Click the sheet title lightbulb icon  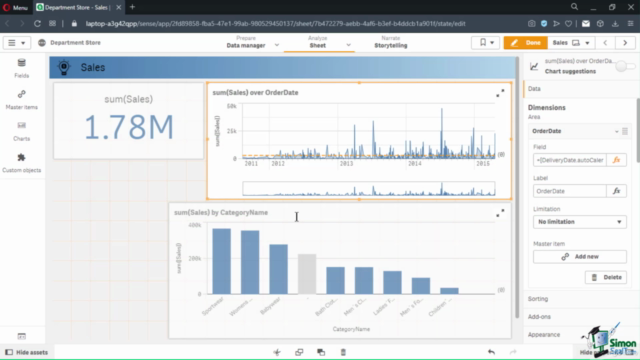pos(64,67)
